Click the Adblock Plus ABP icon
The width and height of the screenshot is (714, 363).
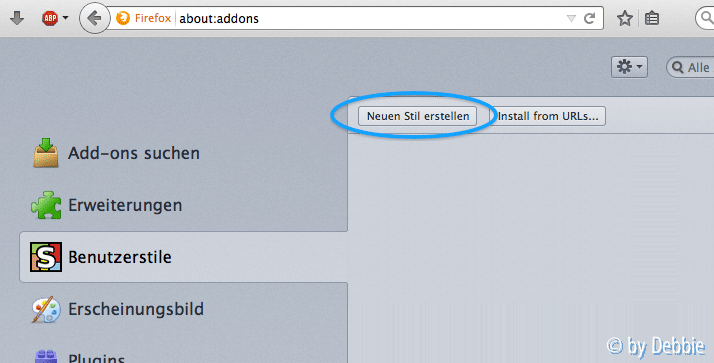coord(50,18)
